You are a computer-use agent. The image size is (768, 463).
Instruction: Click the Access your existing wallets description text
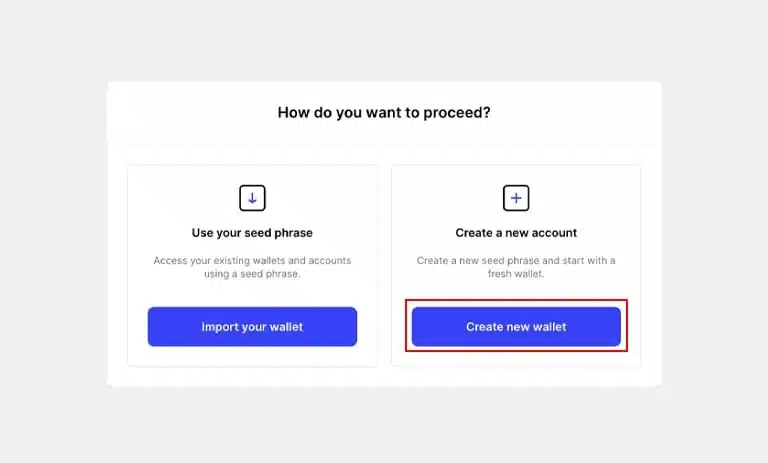252,267
